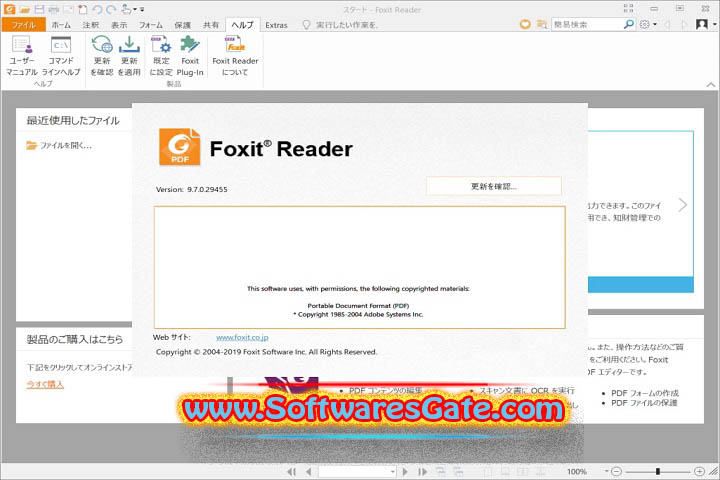Select the ヘルプ tab
This screenshot has width=720, height=480.
click(242, 25)
